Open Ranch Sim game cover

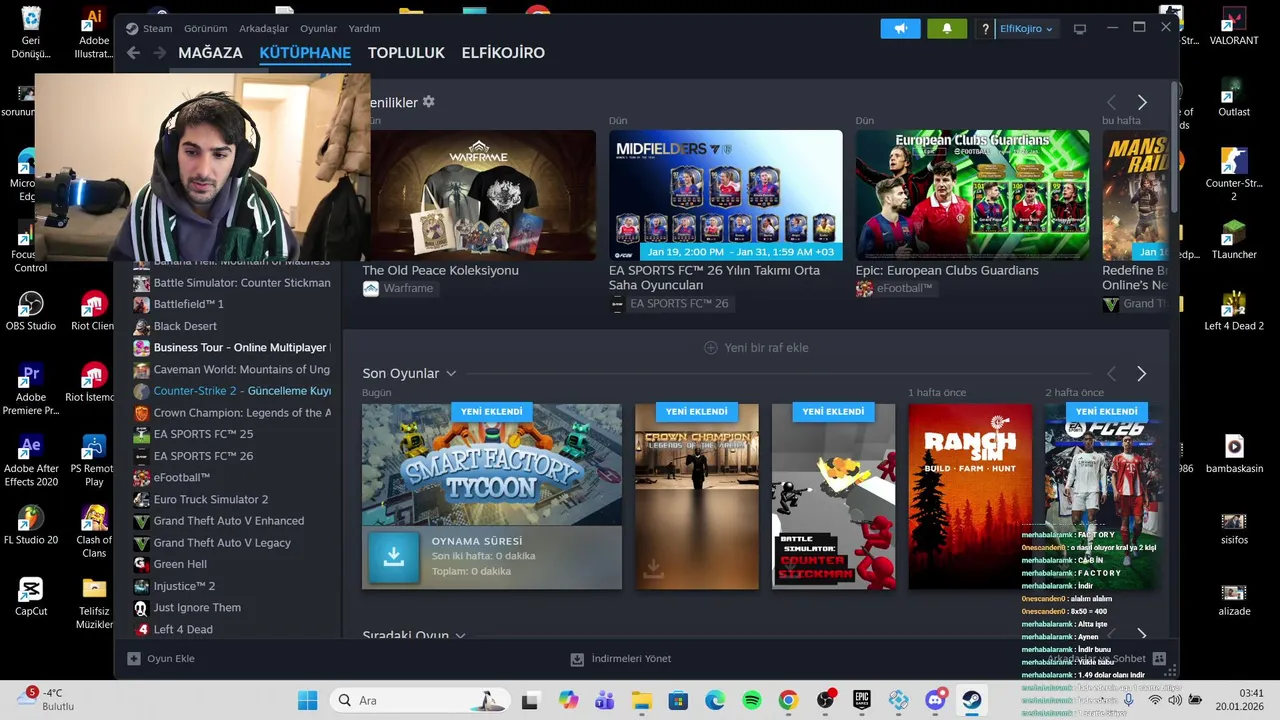pyautogui.click(x=970, y=497)
